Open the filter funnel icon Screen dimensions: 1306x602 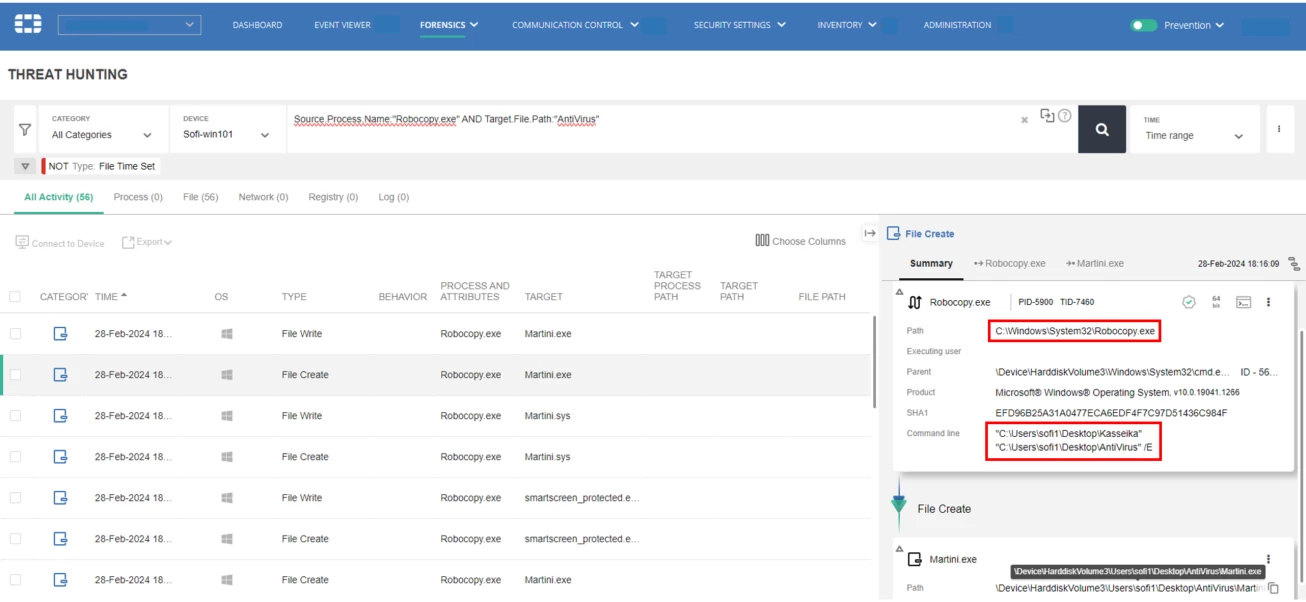pos(25,130)
